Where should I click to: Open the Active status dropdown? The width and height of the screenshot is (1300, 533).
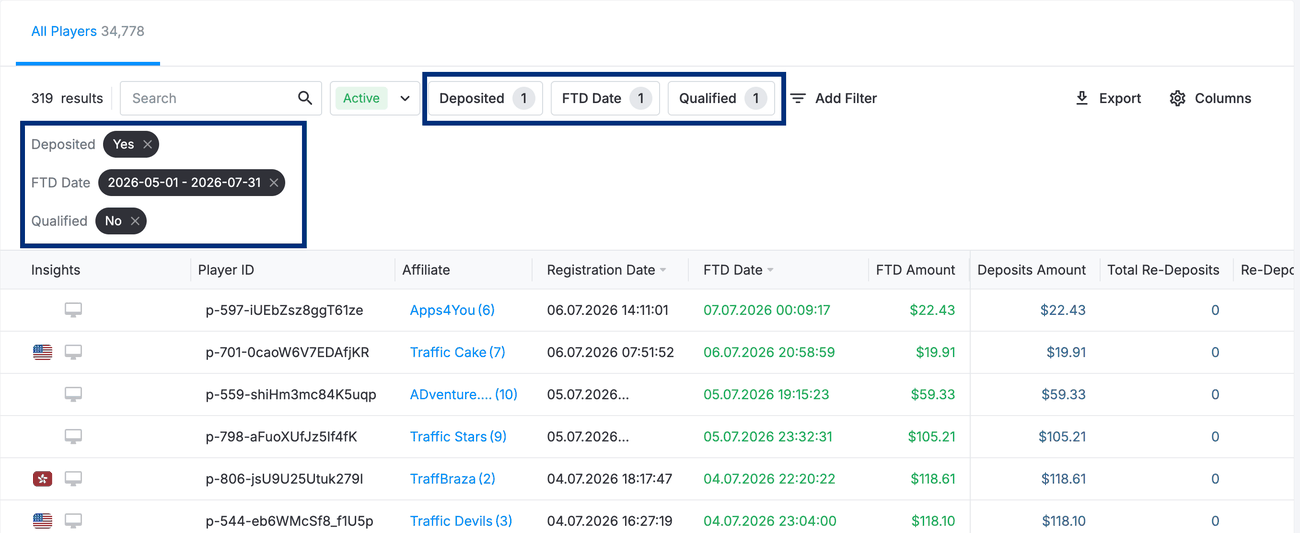pos(375,98)
